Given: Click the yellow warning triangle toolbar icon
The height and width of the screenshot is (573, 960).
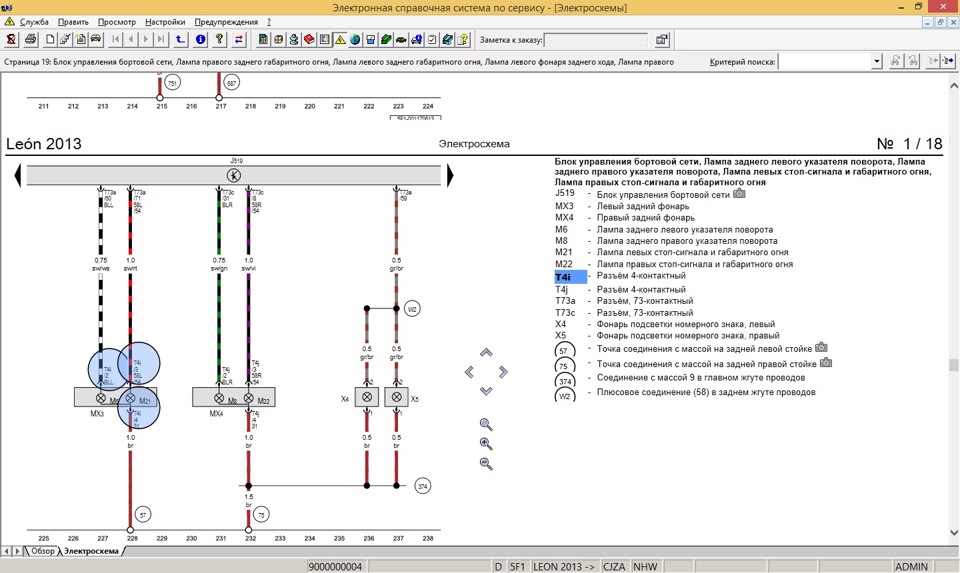Looking at the screenshot, I should click(x=340, y=40).
